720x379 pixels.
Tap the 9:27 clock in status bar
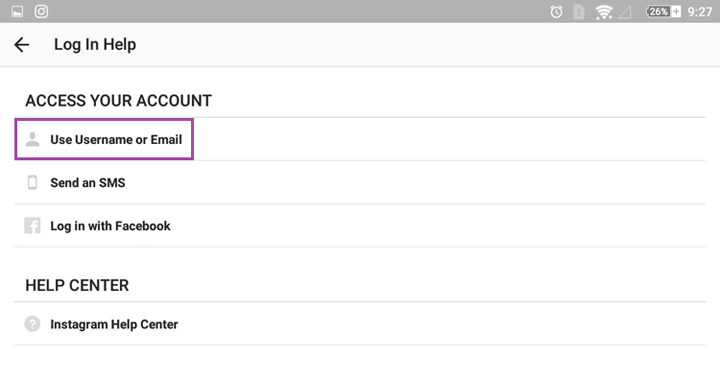point(700,11)
